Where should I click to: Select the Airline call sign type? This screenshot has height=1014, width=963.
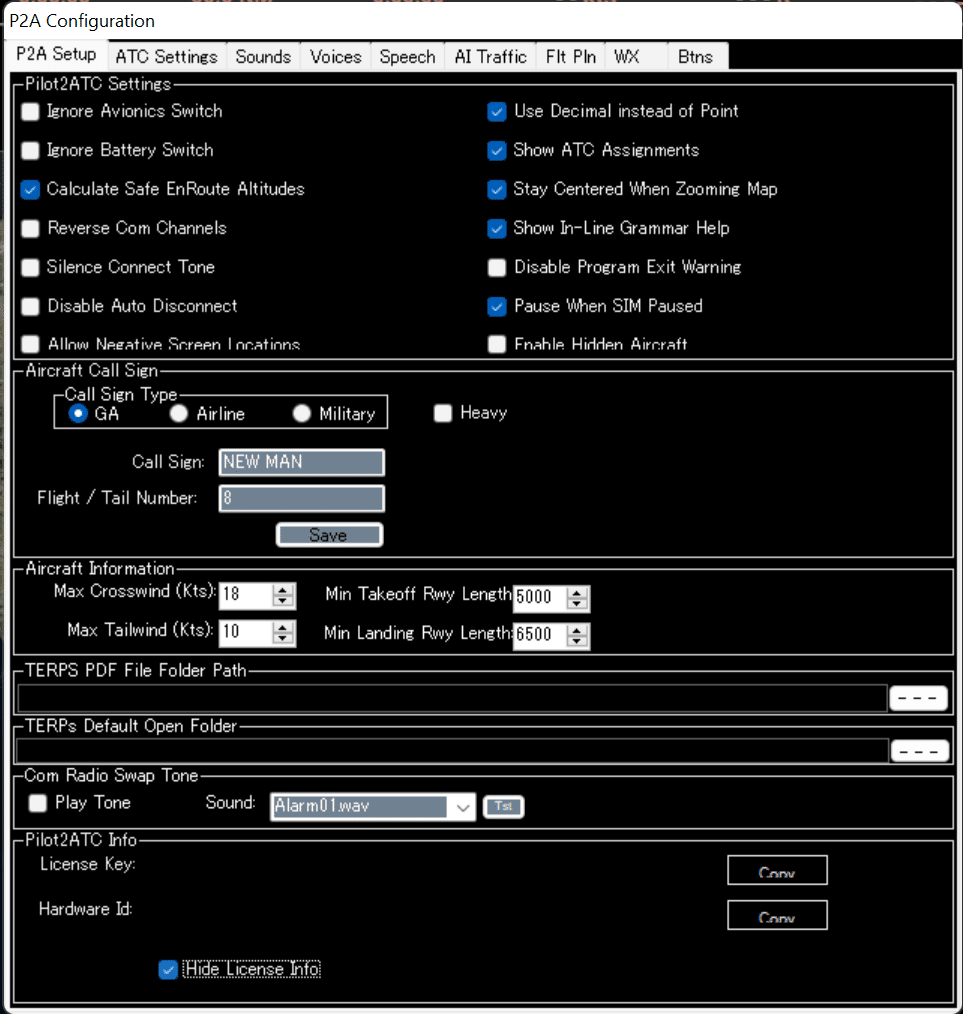pos(179,413)
